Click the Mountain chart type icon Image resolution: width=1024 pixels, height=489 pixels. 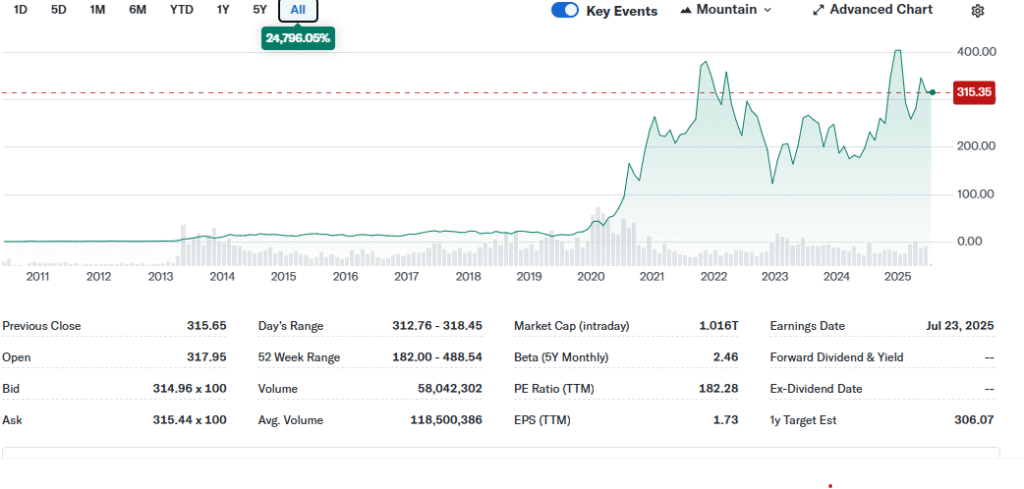pos(686,10)
